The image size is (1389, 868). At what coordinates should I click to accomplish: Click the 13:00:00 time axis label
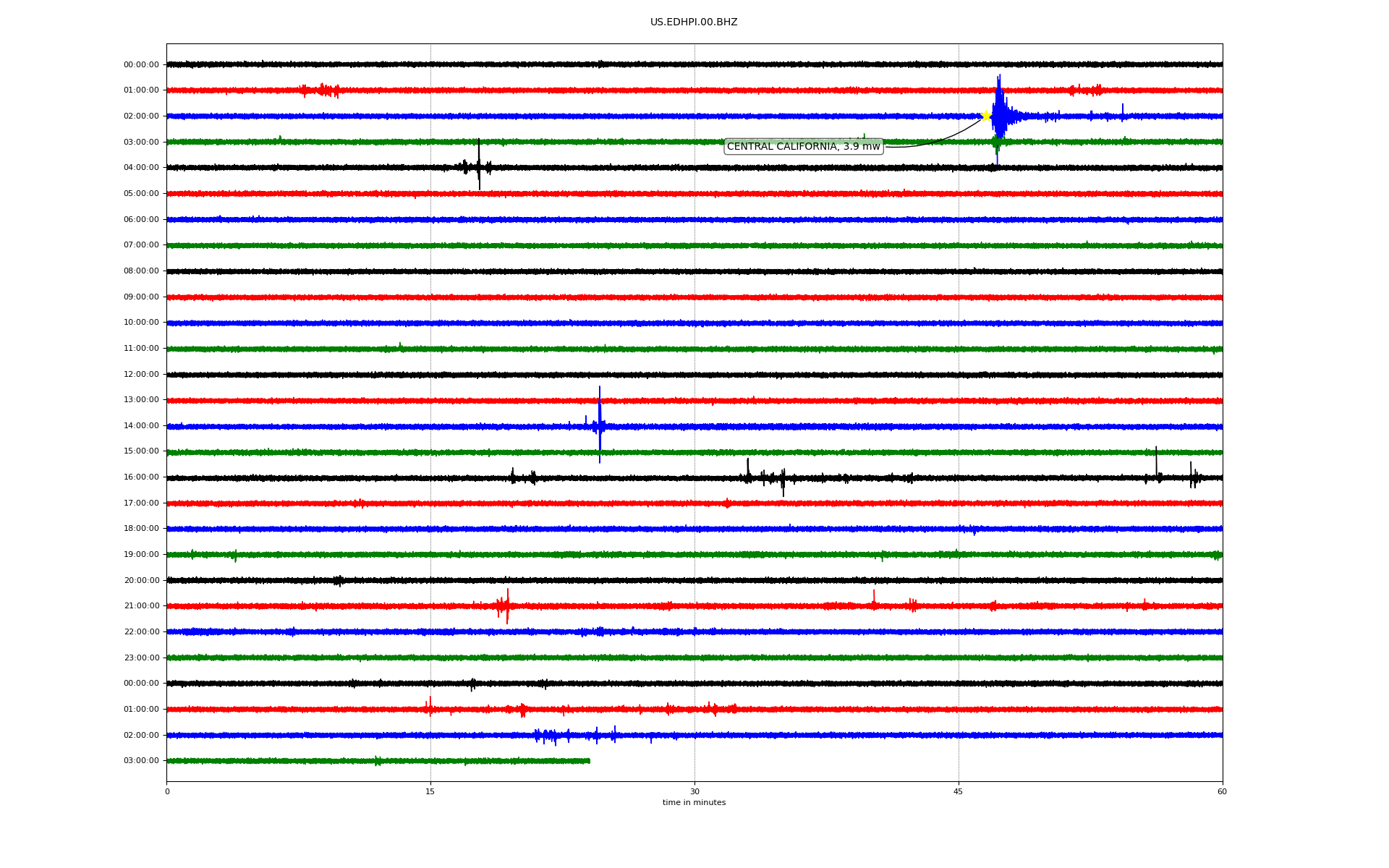(141, 400)
